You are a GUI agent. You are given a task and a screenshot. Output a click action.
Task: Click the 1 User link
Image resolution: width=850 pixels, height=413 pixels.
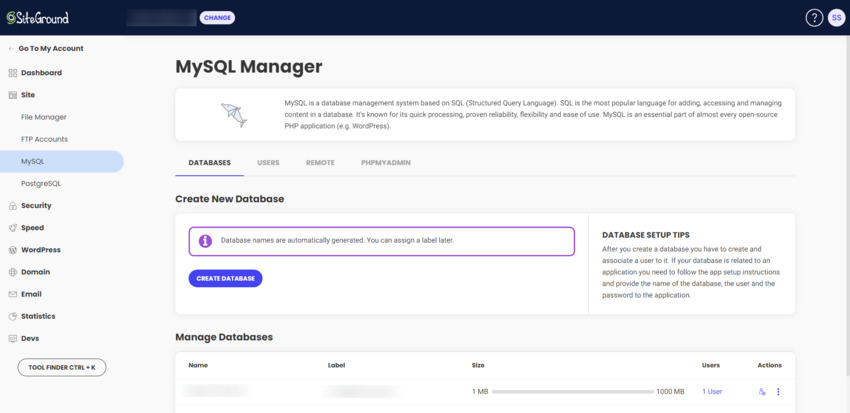[712, 392]
